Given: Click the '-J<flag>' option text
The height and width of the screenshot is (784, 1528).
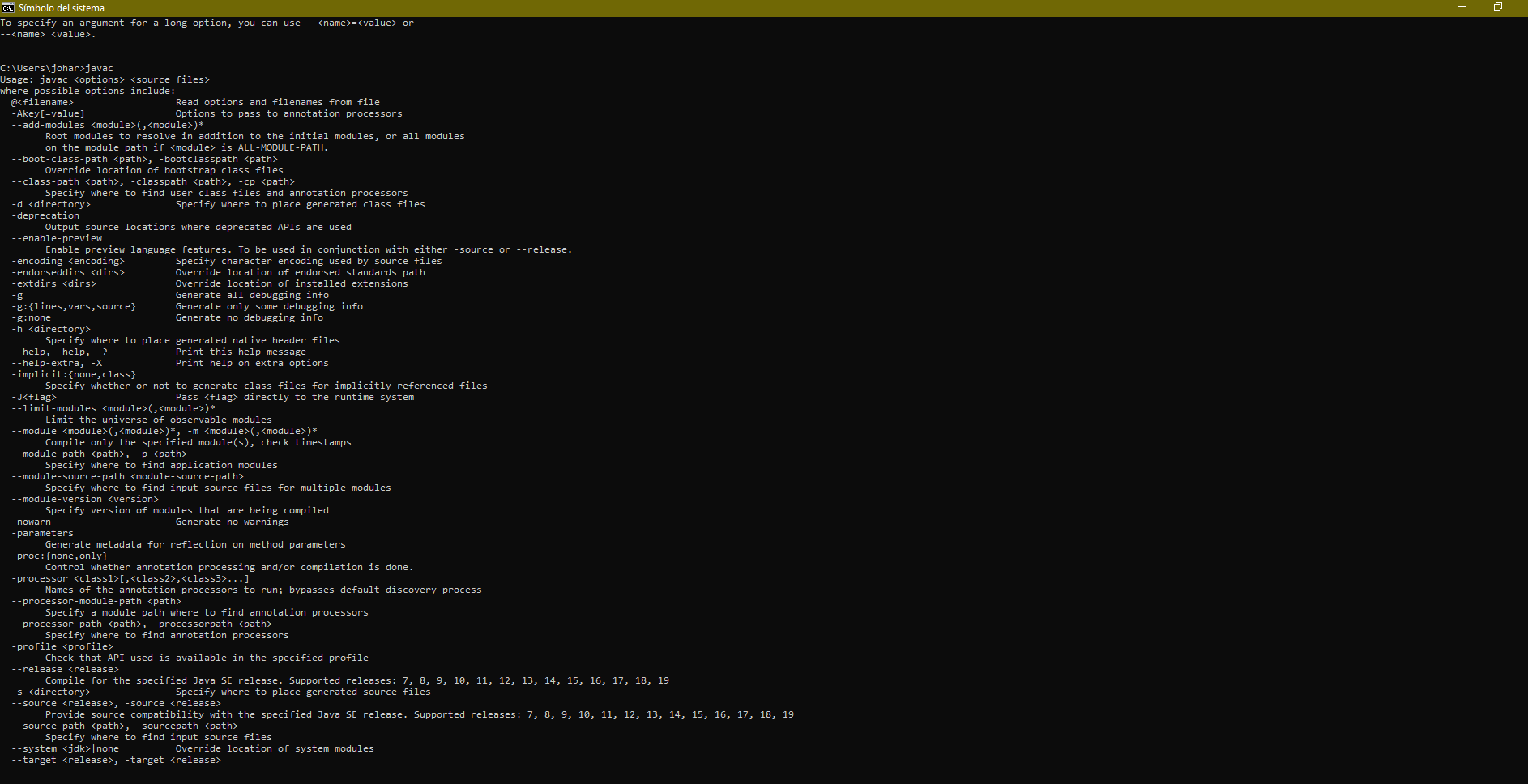Looking at the screenshot, I should (x=34, y=397).
